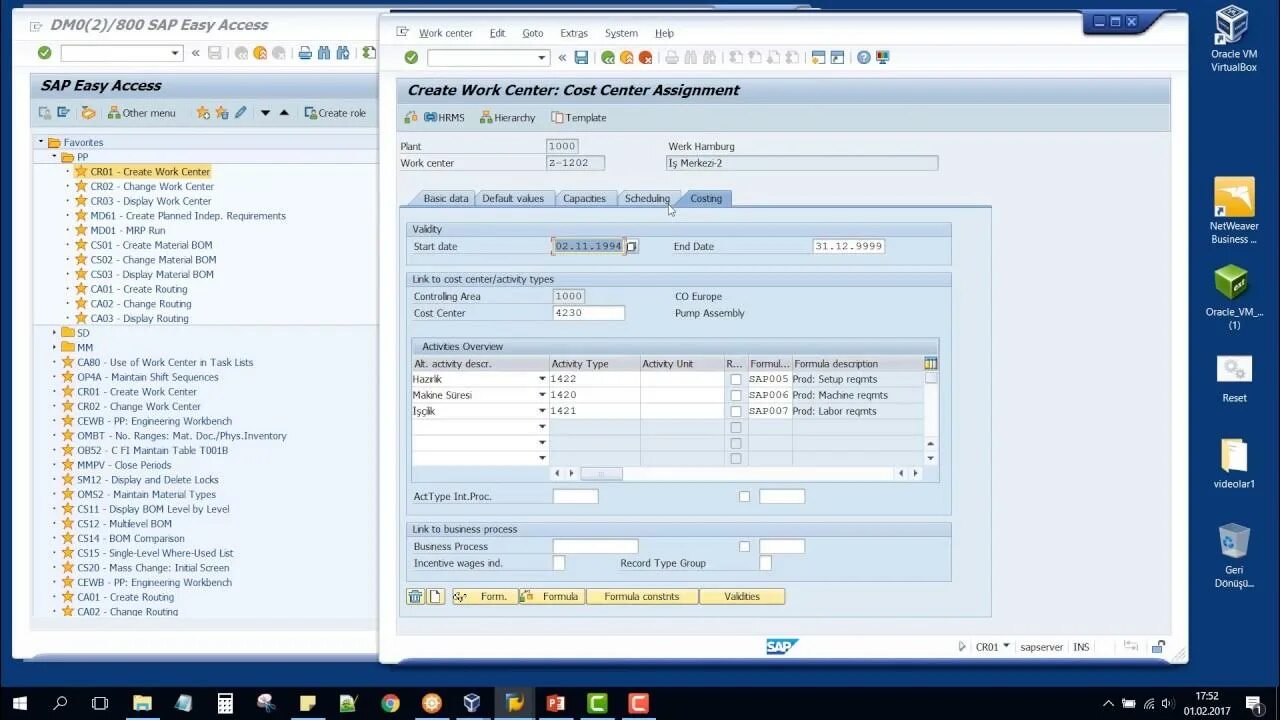Screen dimensions: 1280x720
Task: Open the command field dropdown in Easy Access window
Action: pos(175,53)
